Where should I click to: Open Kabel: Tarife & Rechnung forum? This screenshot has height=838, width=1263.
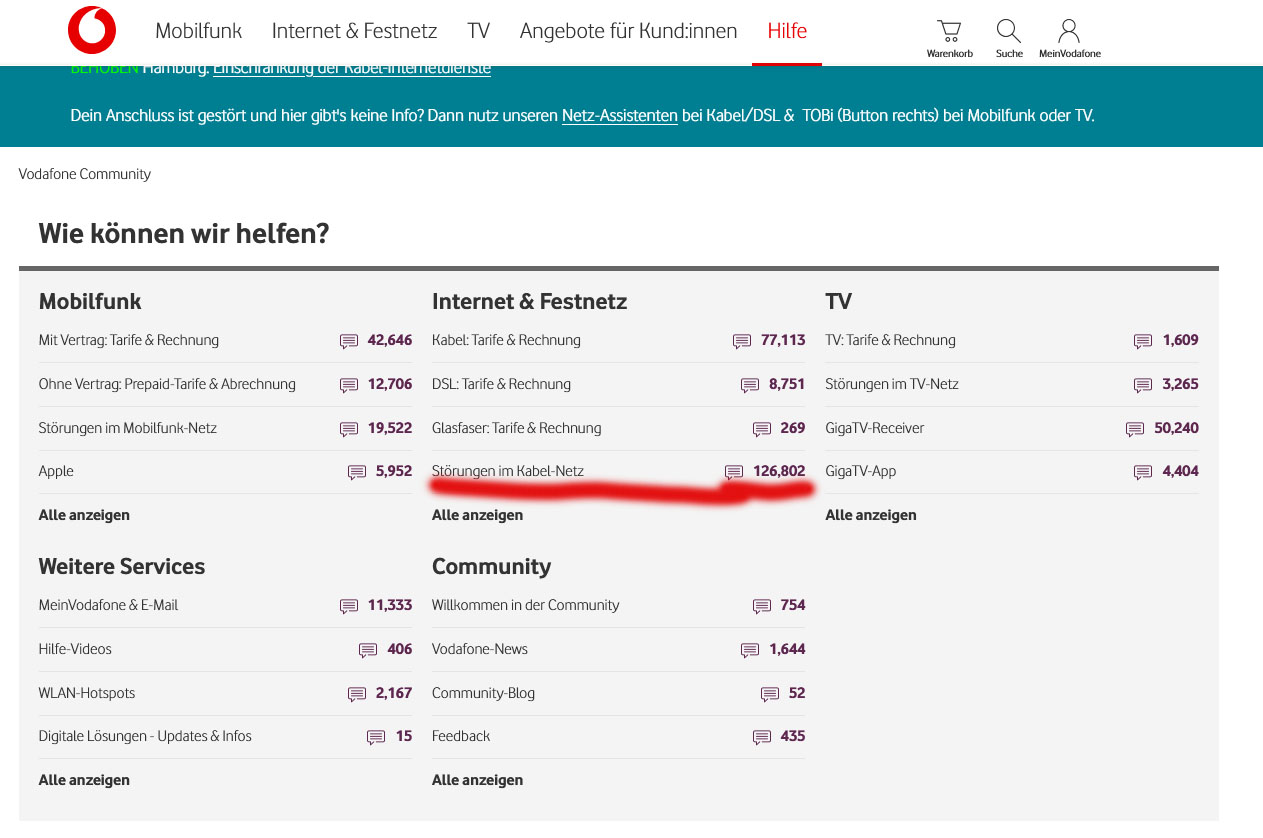pos(506,340)
